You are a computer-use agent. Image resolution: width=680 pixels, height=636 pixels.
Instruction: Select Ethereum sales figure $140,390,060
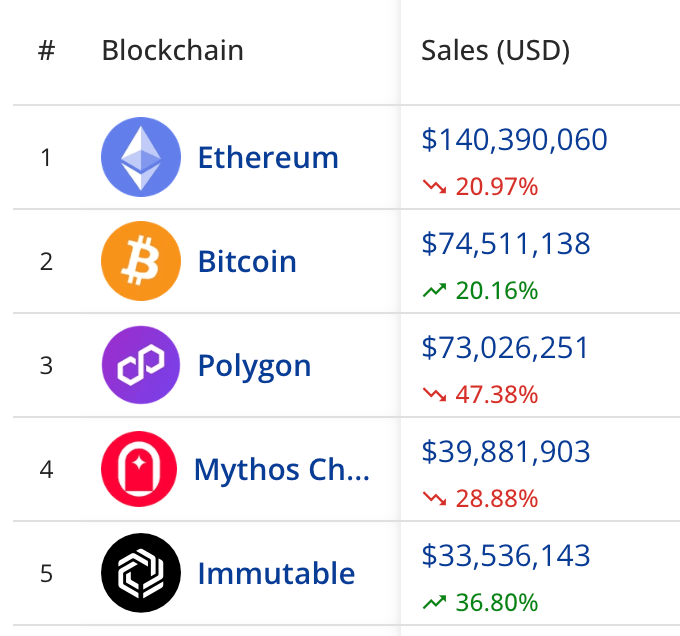click(514, 140)
